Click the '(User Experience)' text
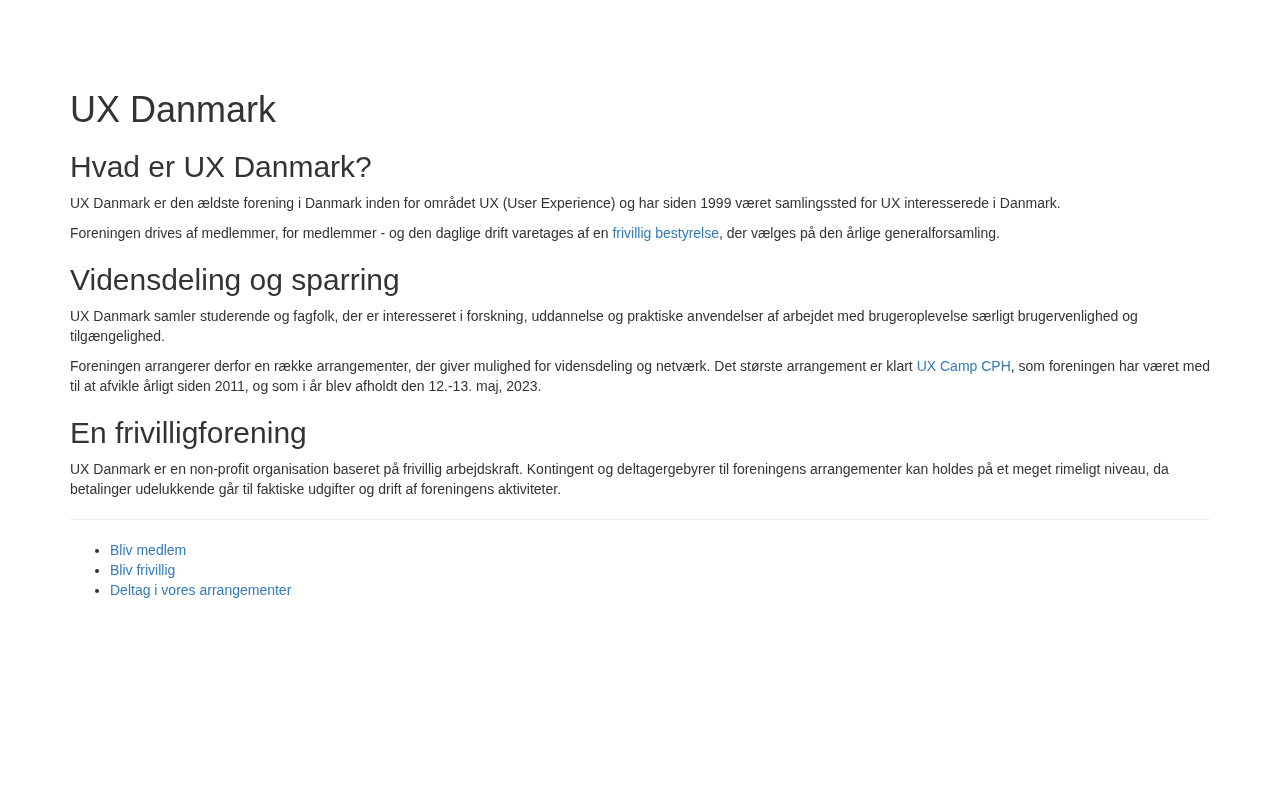 [x=559, y=203]
